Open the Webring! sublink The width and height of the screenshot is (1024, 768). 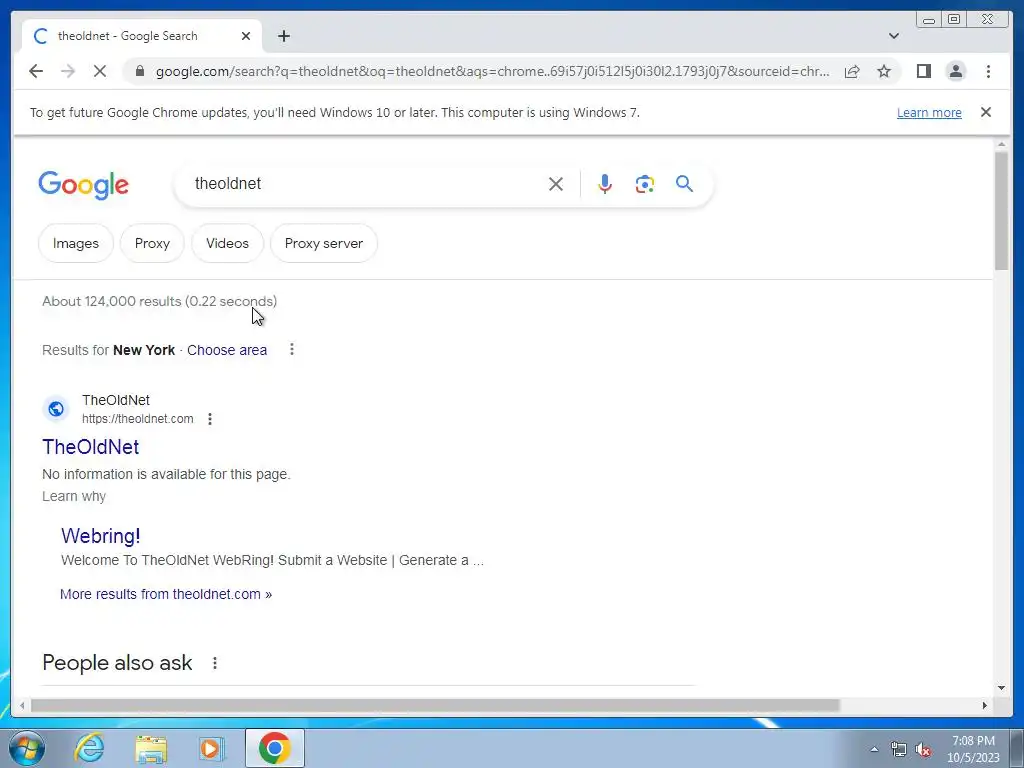coord(101,536)
